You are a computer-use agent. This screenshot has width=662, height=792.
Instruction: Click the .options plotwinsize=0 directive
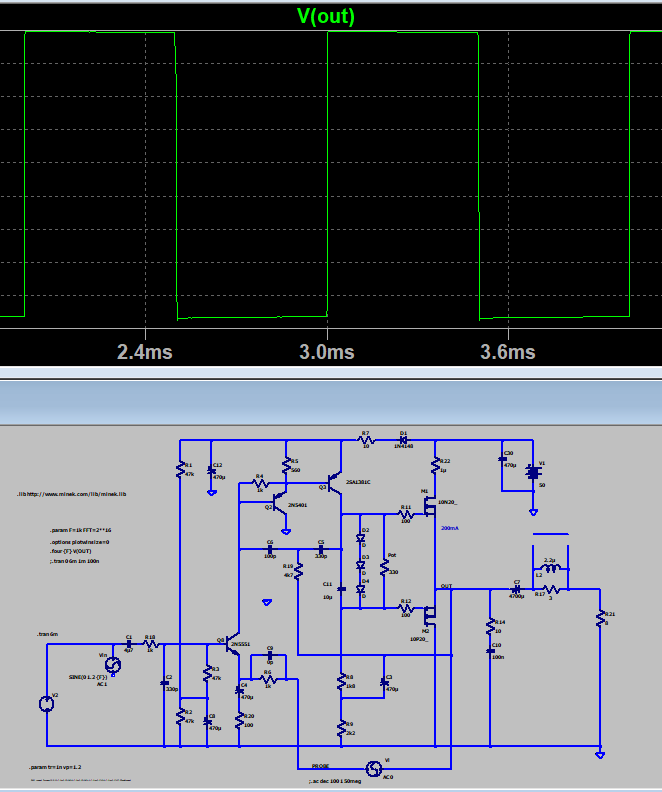click(79, 542)
